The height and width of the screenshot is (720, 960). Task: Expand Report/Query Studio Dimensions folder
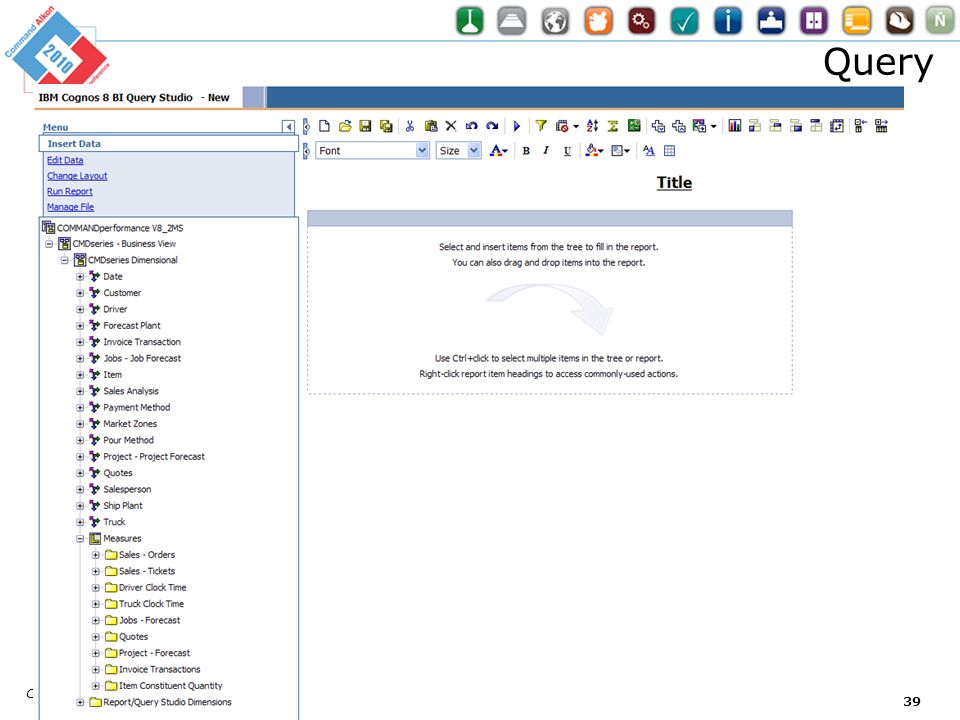80,702
